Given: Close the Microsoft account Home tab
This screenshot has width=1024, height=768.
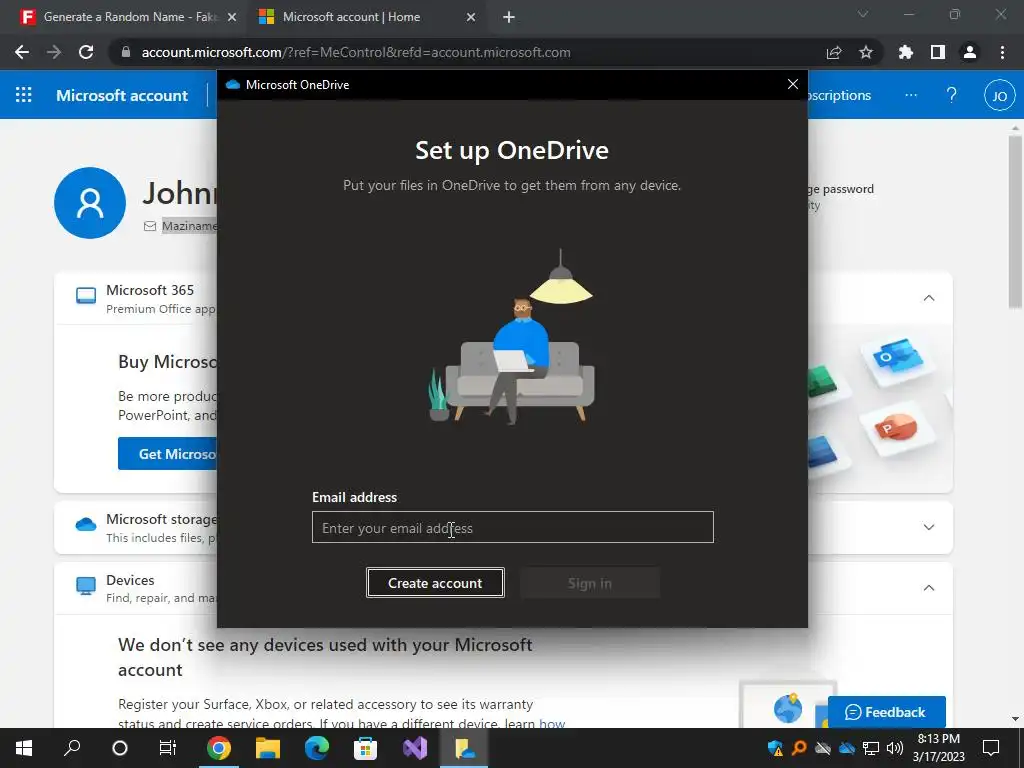Looking at the screenshot, I should (x=471, y=18).
